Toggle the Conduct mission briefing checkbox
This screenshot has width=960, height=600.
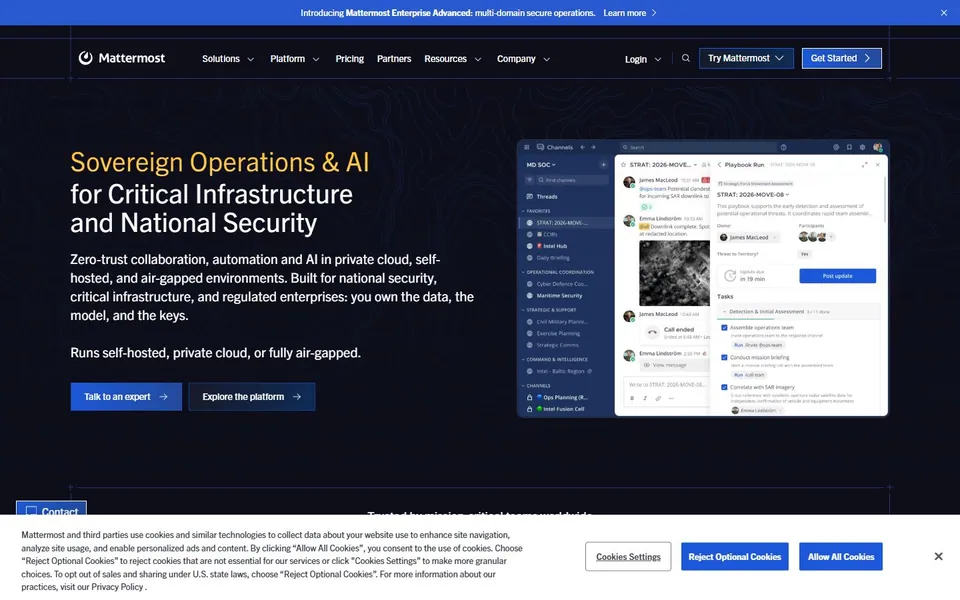click(724, 358)
